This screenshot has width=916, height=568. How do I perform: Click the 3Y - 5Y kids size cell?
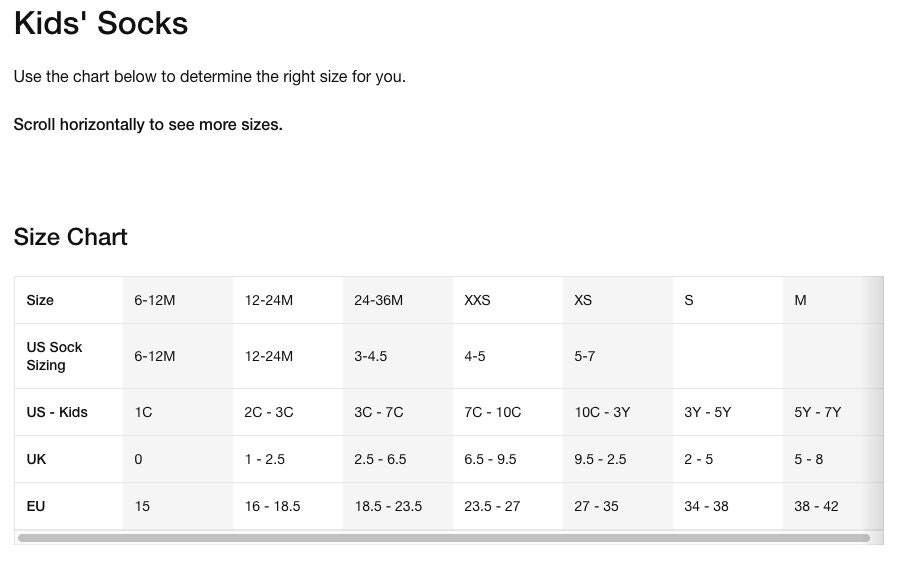(707, 412)
